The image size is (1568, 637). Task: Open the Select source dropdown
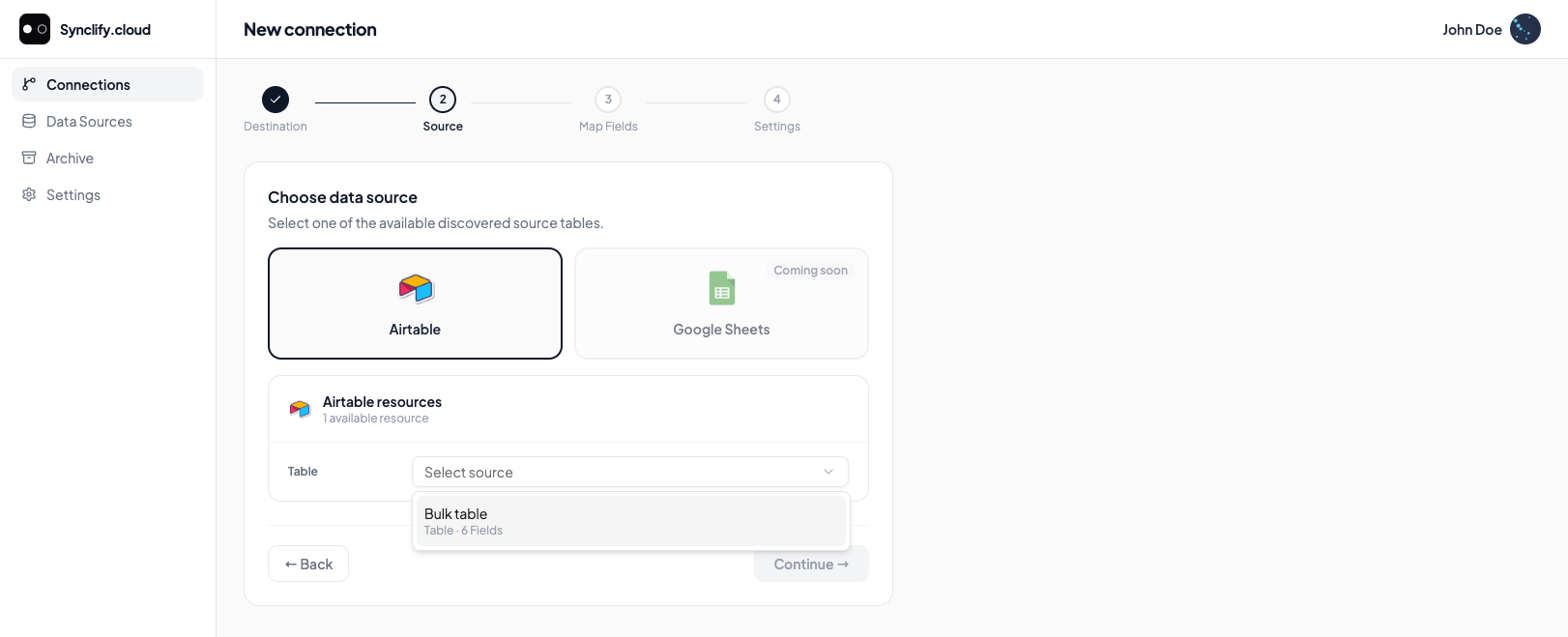click(x=630, y=472)
